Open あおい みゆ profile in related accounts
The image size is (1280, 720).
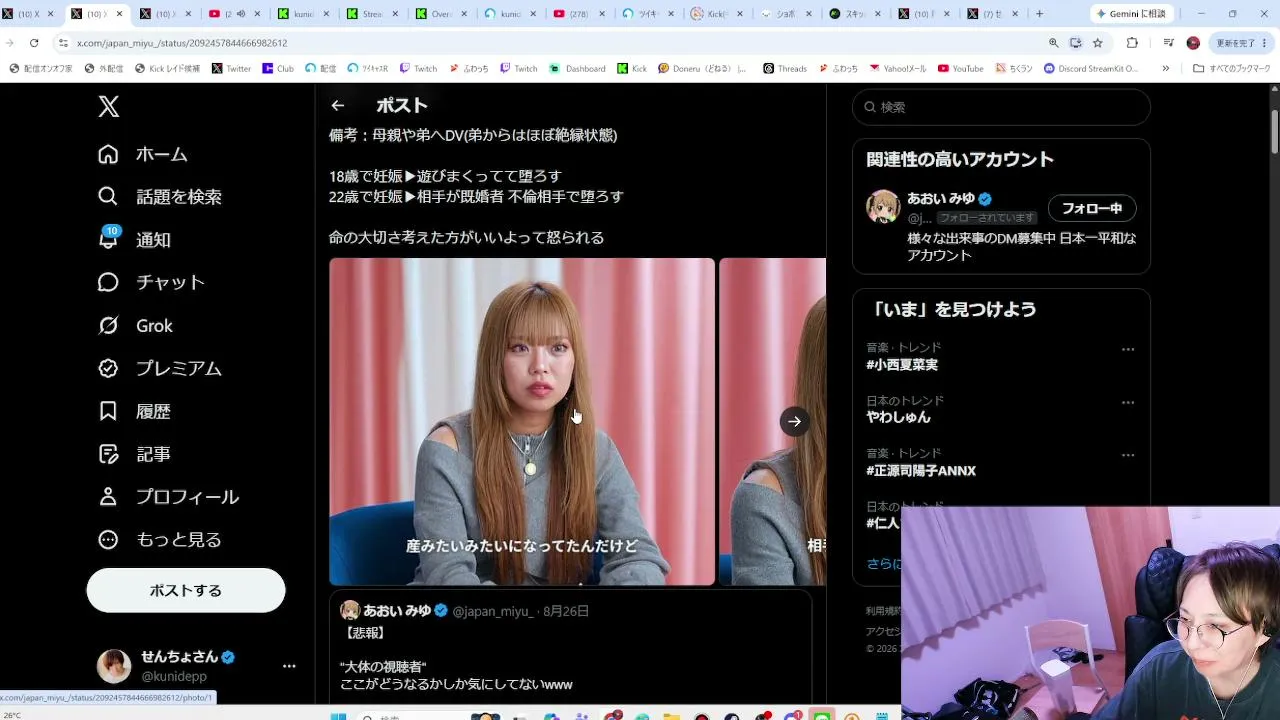[x=940, y=198]
